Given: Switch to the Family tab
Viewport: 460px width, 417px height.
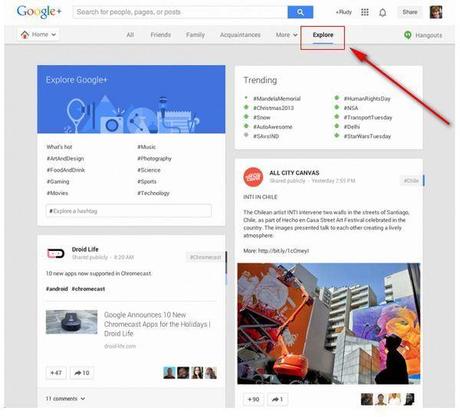Looking at the screenshot, I should pos(195,35).
